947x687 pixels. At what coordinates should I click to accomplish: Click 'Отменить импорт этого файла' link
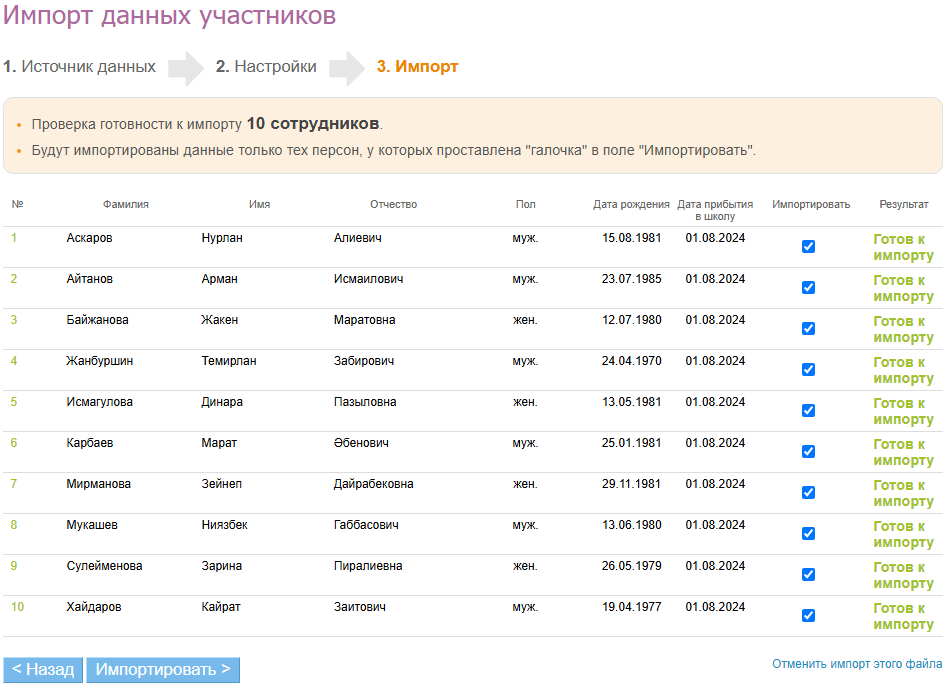(x=857, y=664)
